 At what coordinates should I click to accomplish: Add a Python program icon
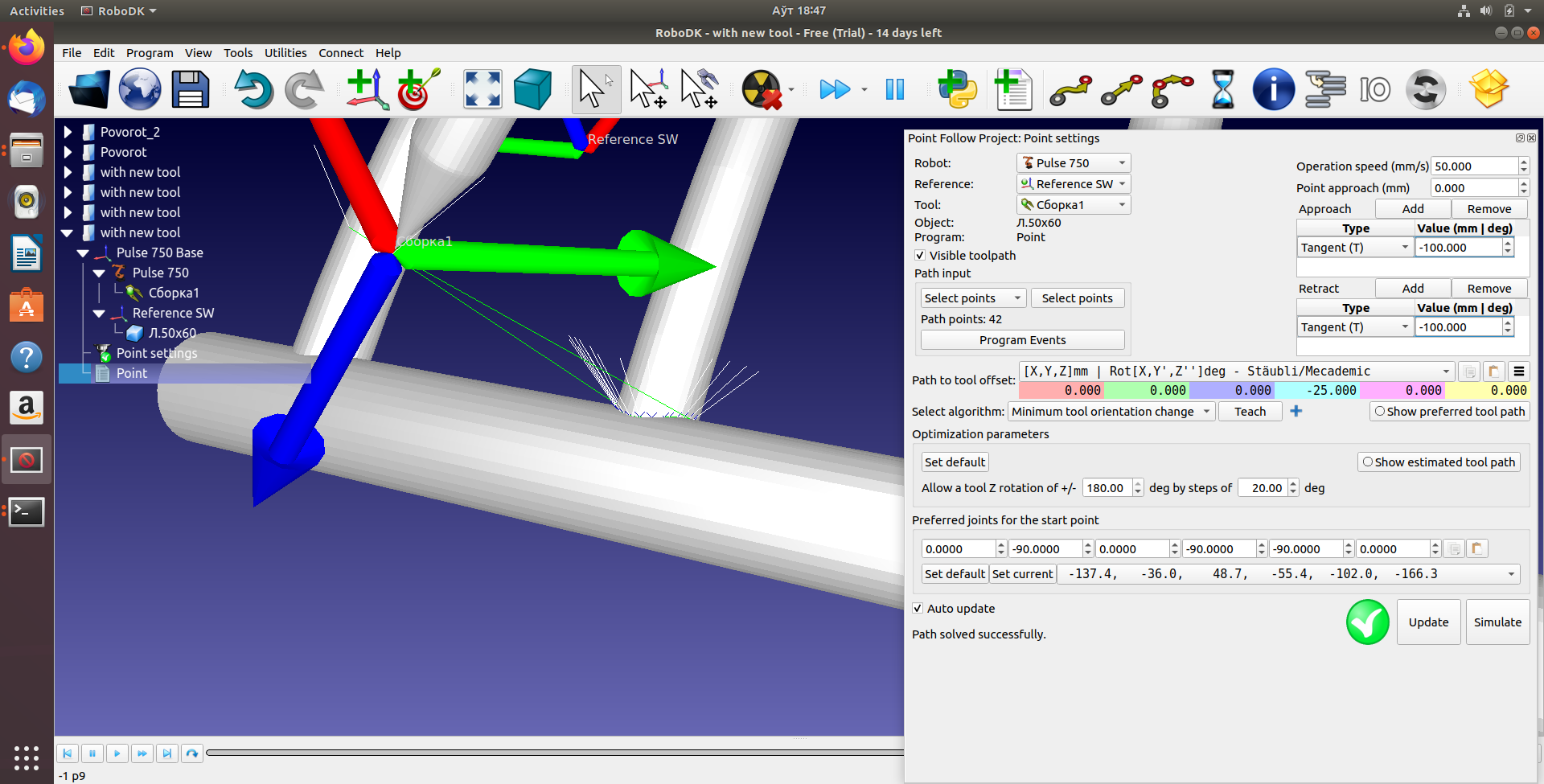click(957, 89)
